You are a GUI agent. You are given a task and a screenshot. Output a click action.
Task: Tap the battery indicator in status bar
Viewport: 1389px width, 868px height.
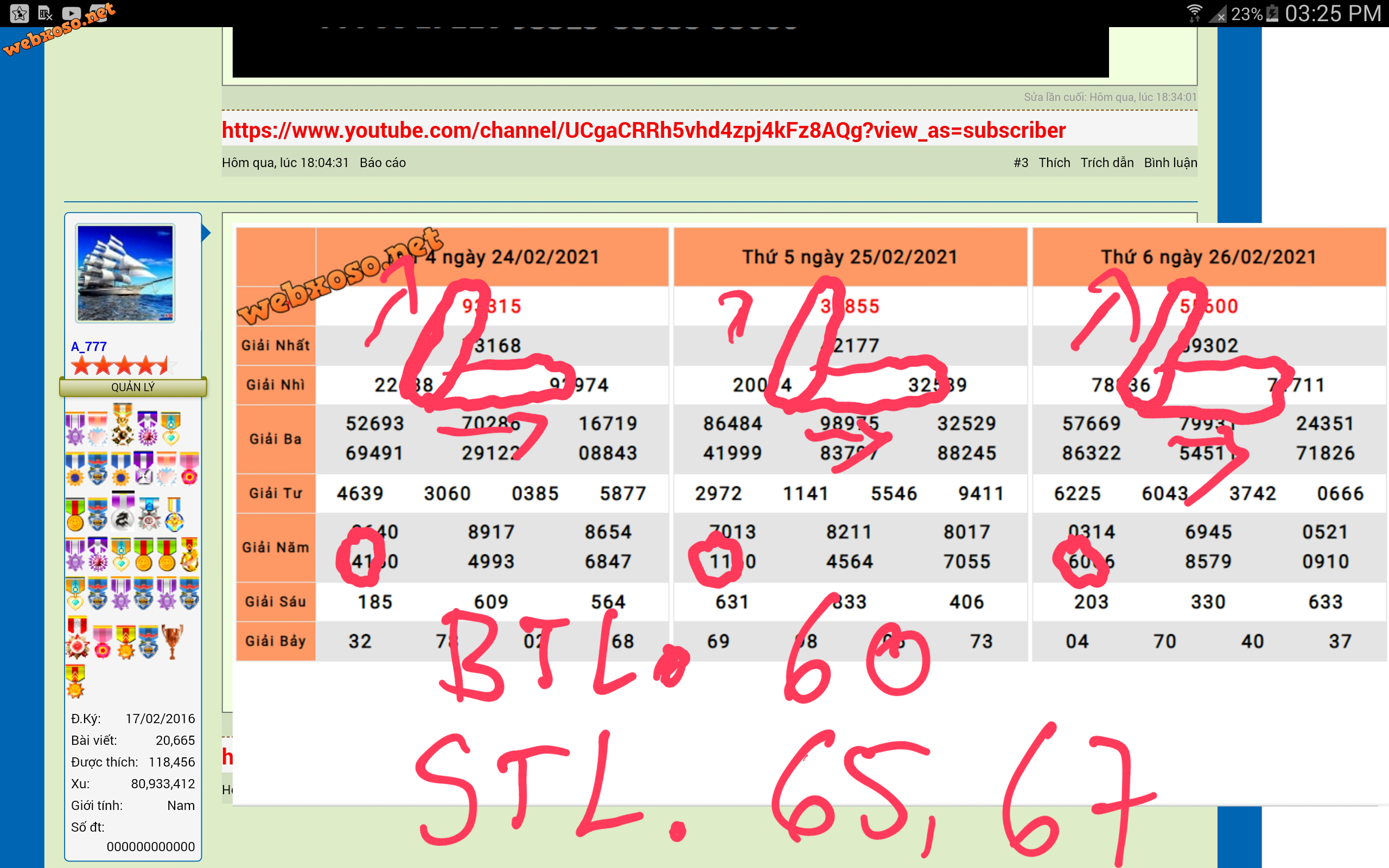[x=1272, y=12]
